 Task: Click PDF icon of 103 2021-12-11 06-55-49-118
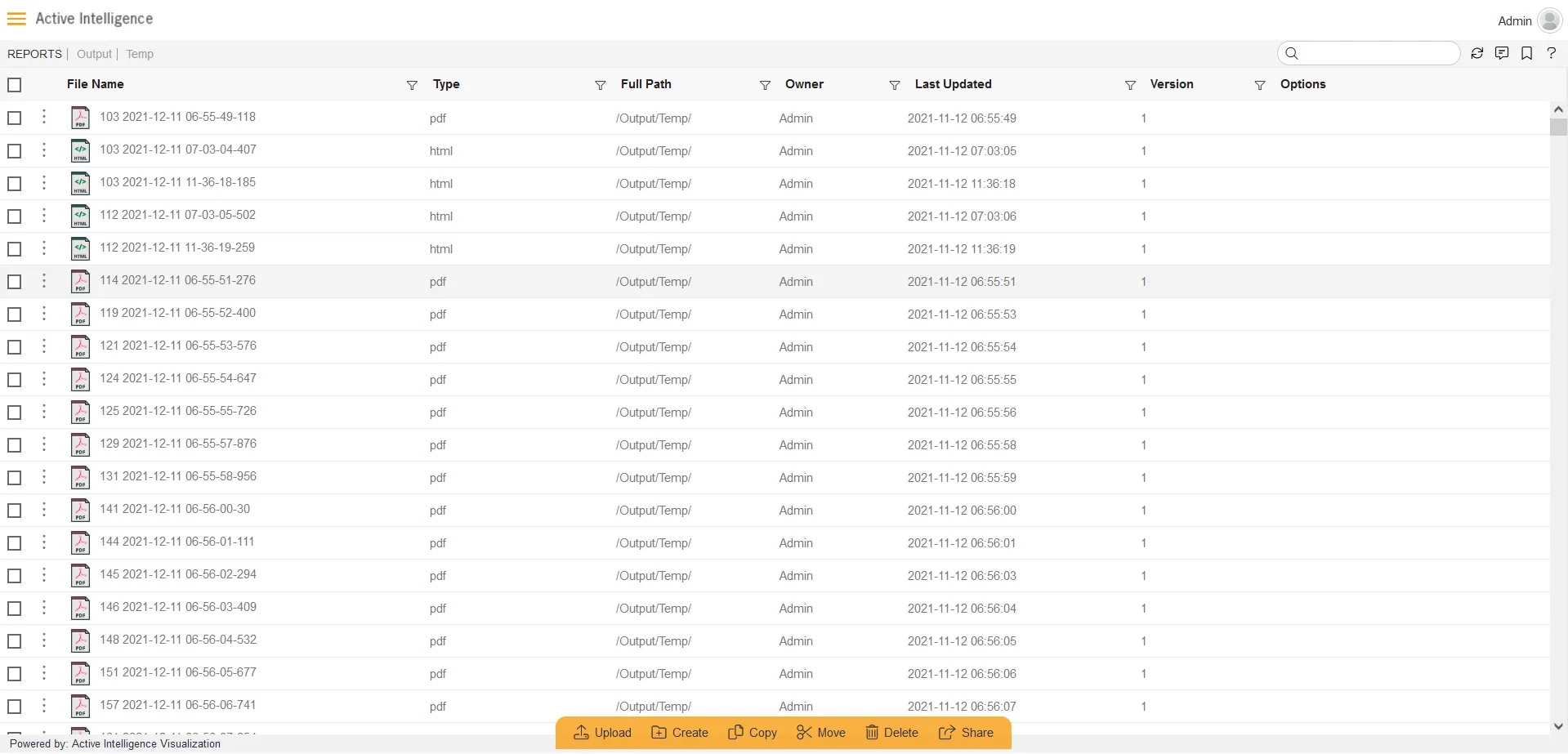tap(80, 118)
